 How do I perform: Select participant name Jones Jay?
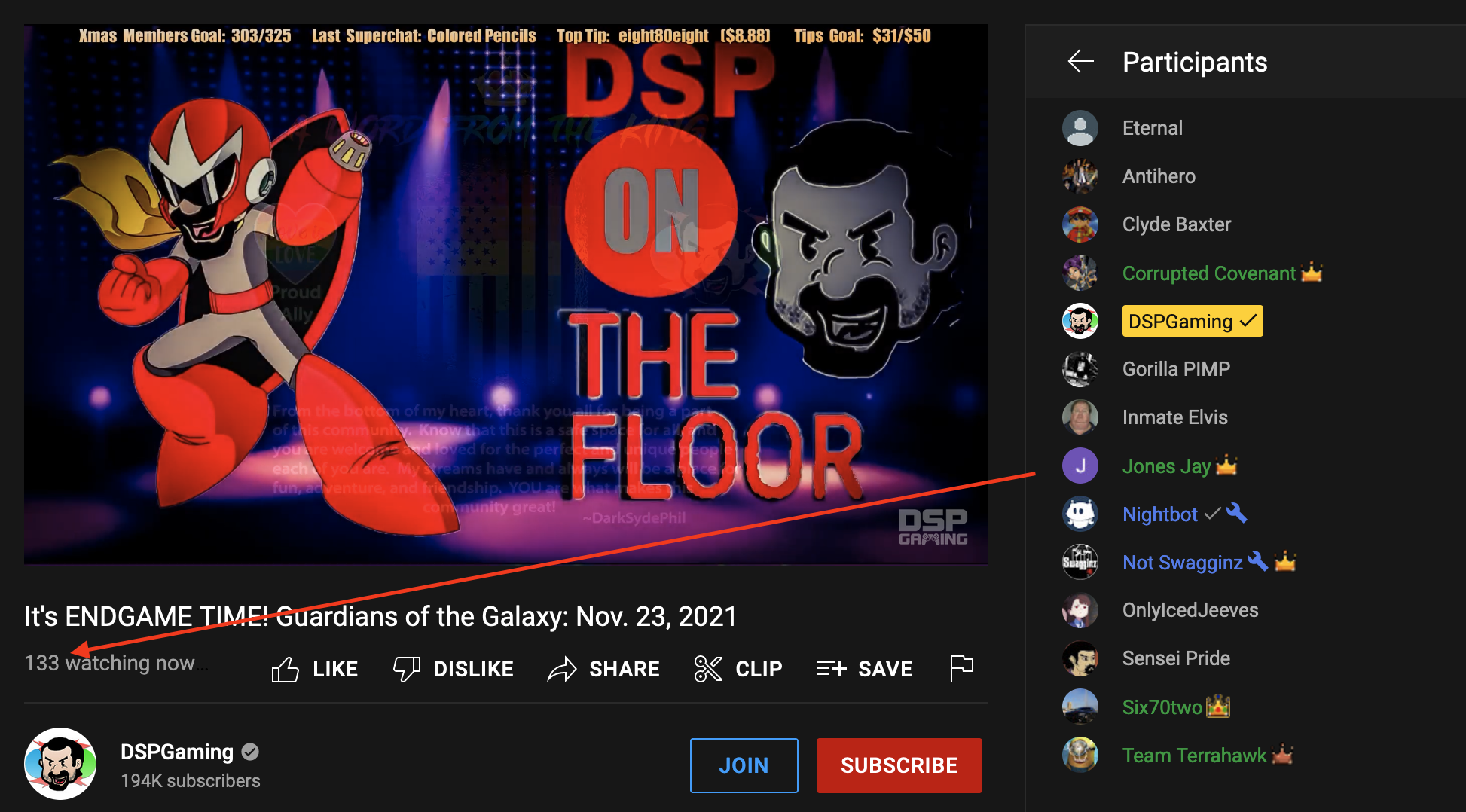coord(1167,466)
